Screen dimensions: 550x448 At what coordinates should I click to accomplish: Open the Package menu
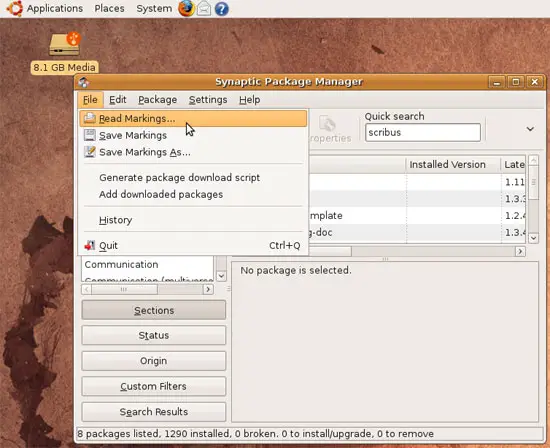point(157,100)
